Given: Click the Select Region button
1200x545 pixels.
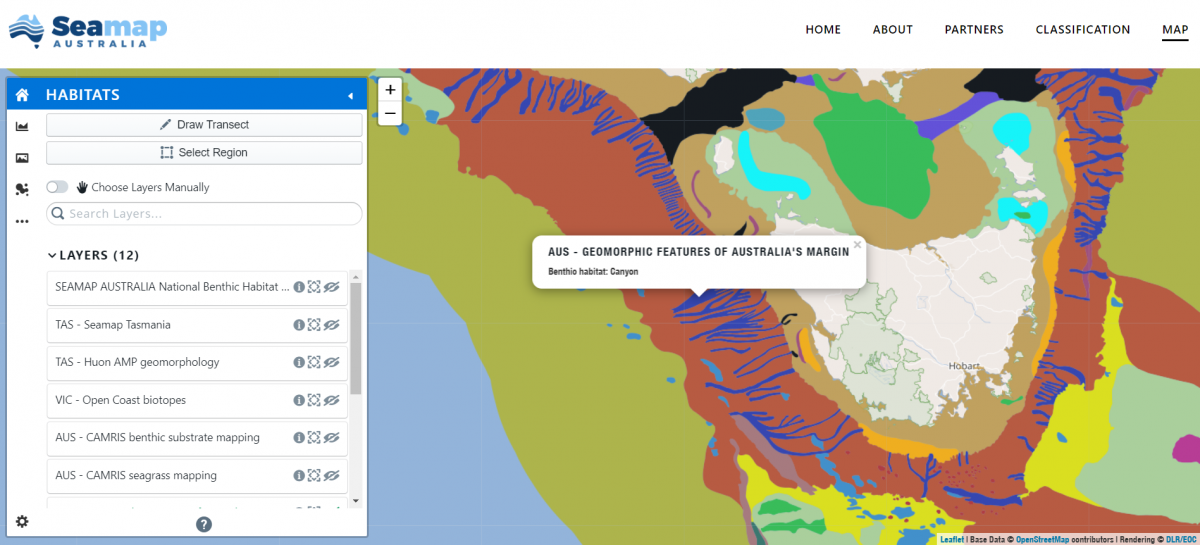Looking at the screenshot, I should pyautogui.click(x=204, y=153).
